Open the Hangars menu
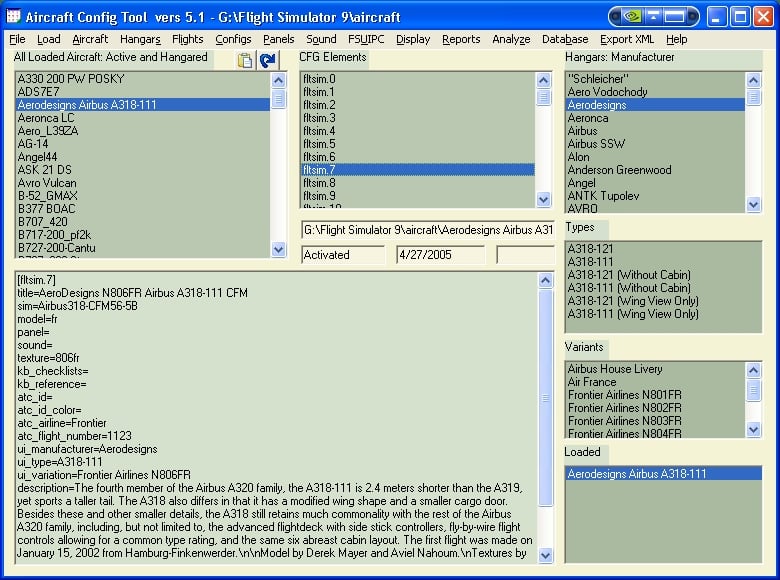 pos(140,39)
